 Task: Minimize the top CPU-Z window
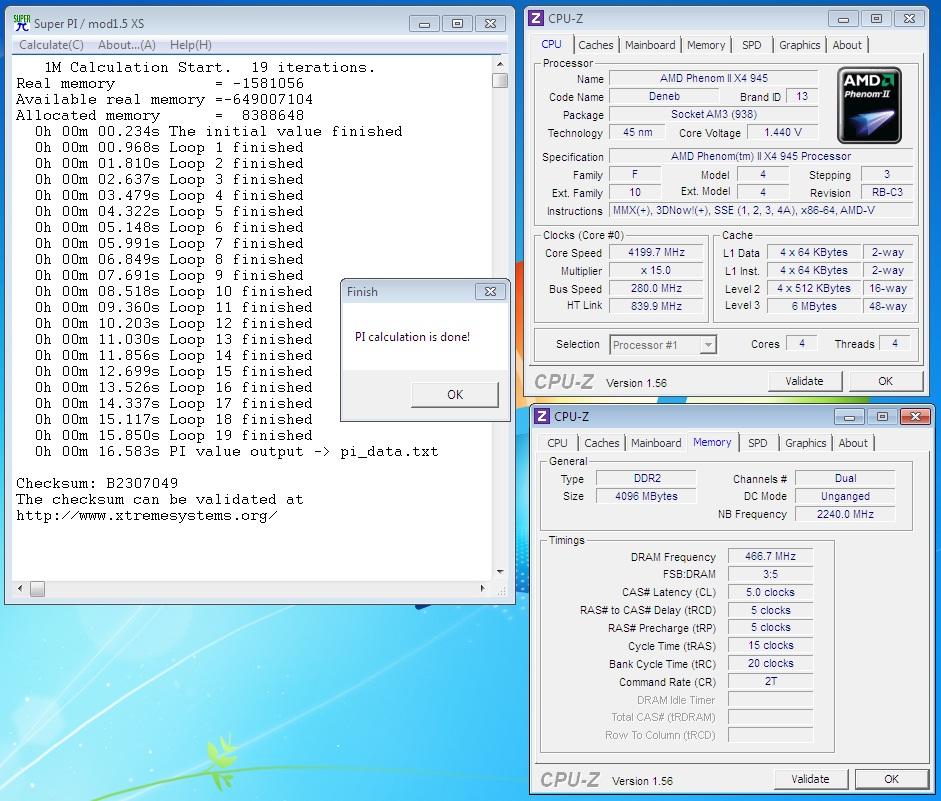pos(843,19)
